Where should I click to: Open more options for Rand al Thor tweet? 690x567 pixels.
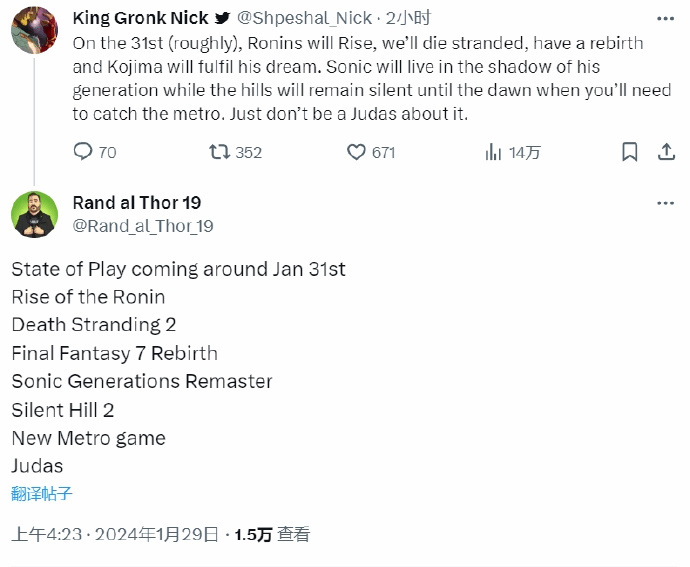(666, 203)
